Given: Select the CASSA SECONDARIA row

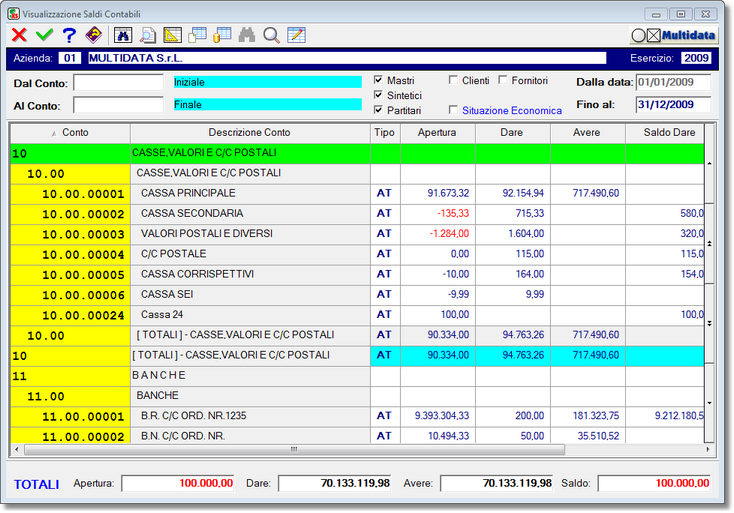Looking at the screenshot, I should click(357, 214).
